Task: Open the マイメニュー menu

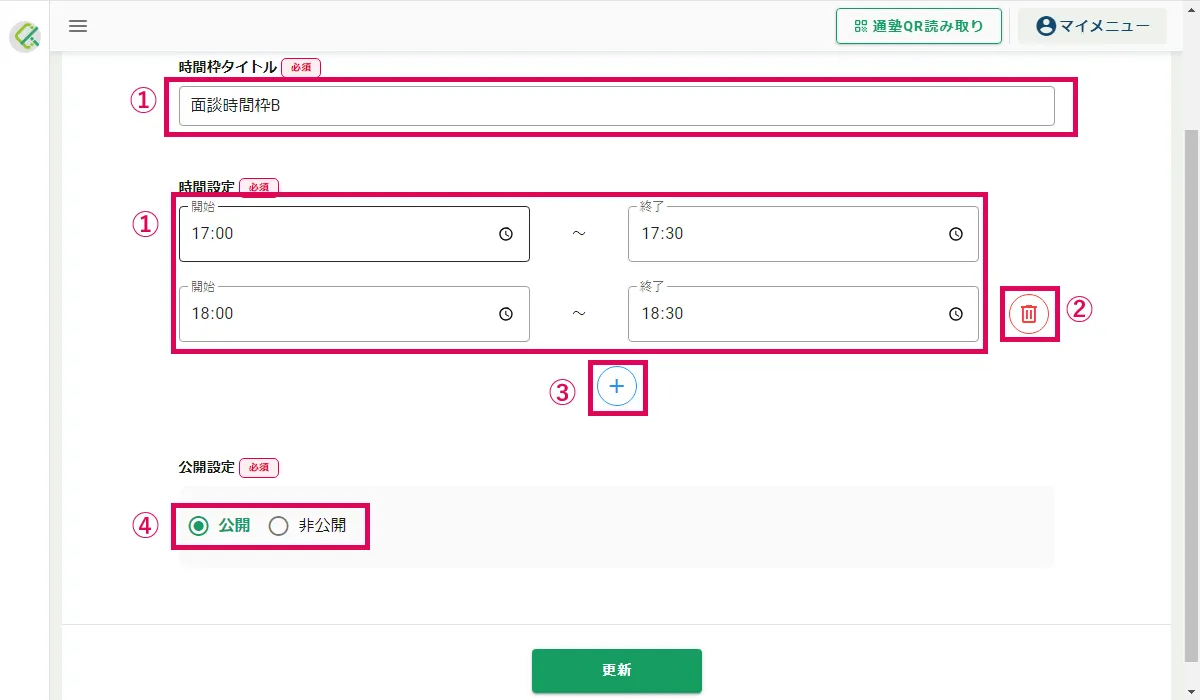Action: point(1092,27)
